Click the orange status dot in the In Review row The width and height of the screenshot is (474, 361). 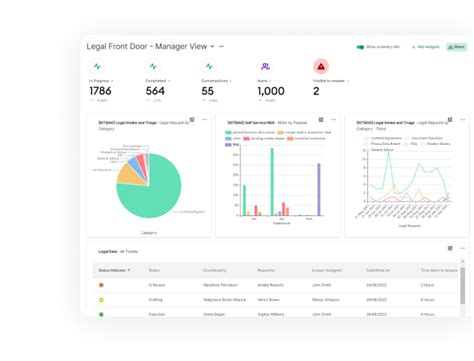pos(101,285)
